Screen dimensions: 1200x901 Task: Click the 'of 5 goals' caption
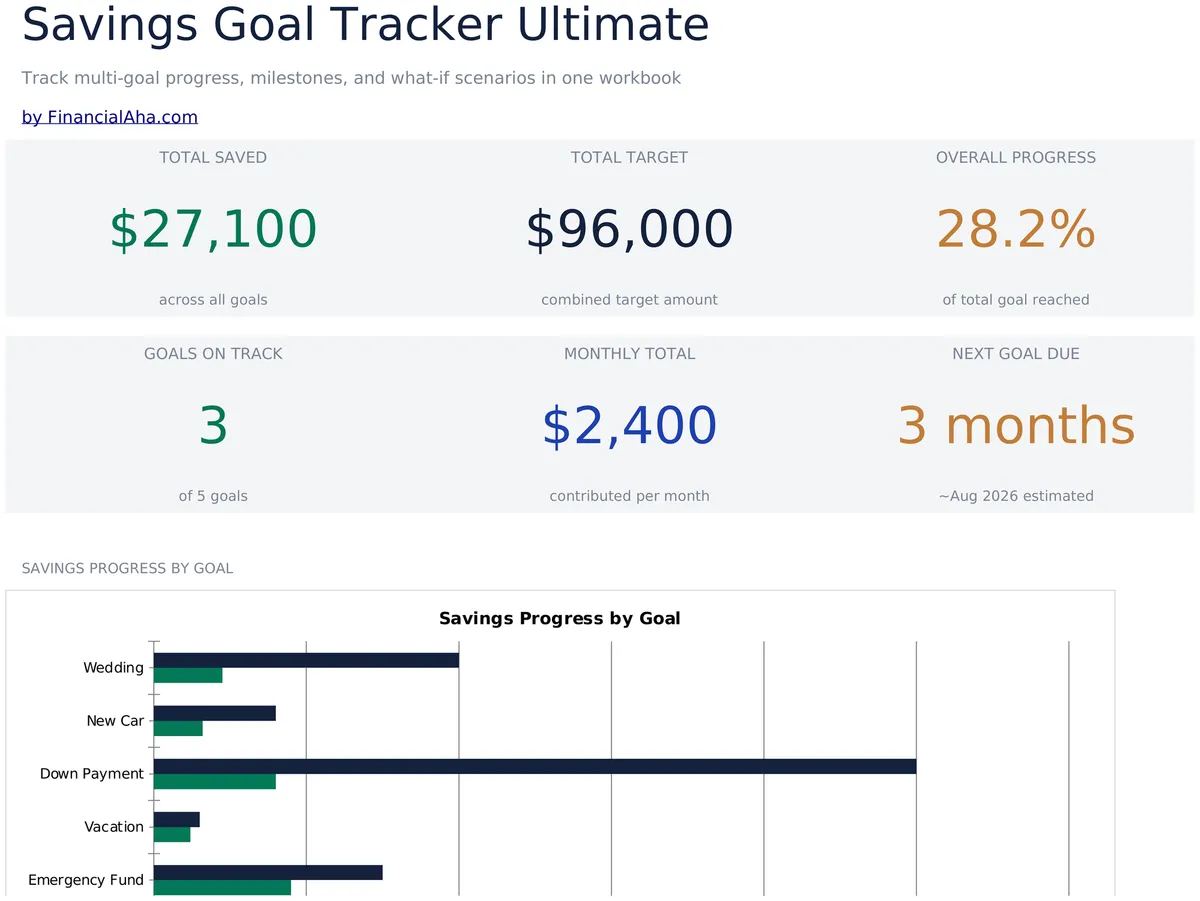213,496
